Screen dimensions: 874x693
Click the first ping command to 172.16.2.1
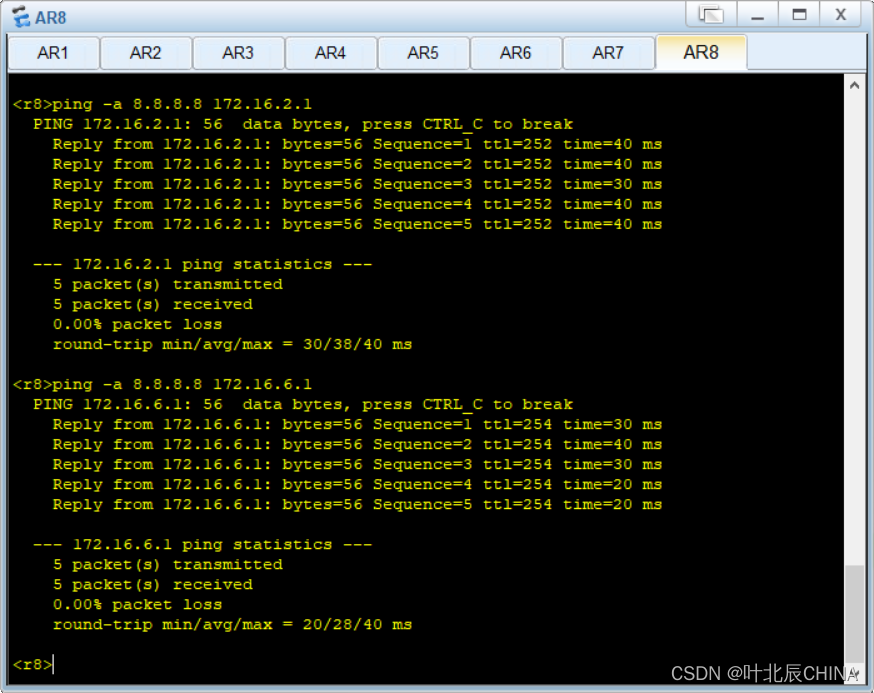click(162, 104)
